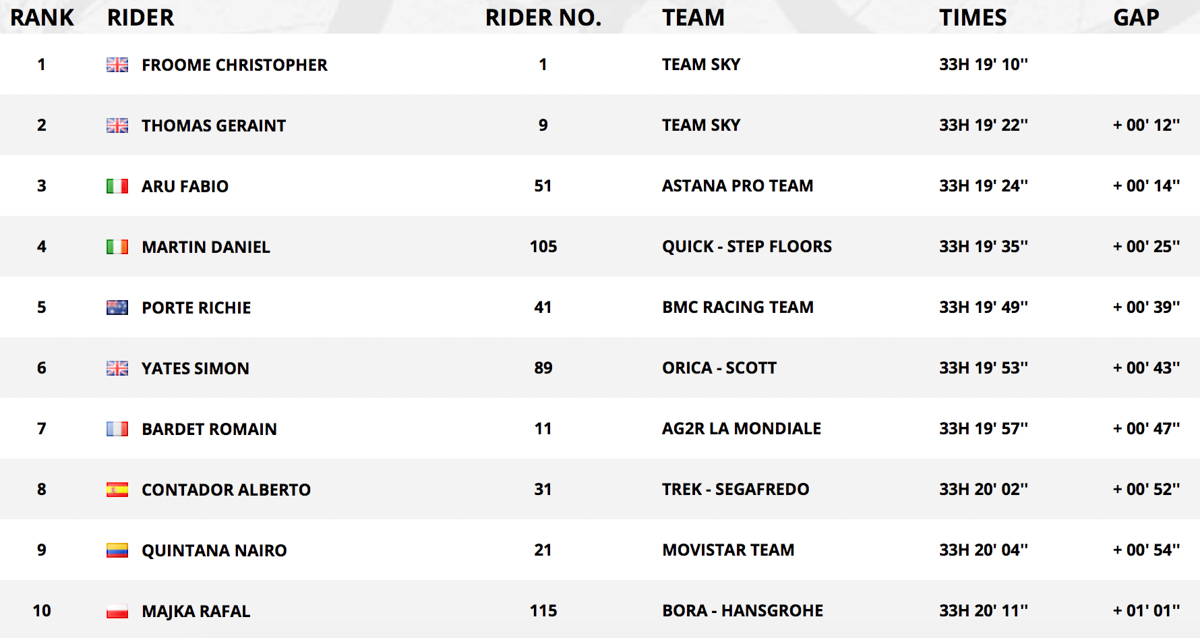
Task: Select the Irish flag next to Martin Daniel
Action: (x=117, y=247)
